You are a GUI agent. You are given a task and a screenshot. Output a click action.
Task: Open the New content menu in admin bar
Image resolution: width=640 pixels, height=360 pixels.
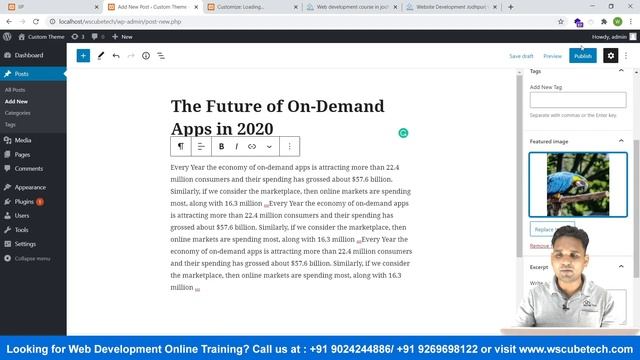122,37
